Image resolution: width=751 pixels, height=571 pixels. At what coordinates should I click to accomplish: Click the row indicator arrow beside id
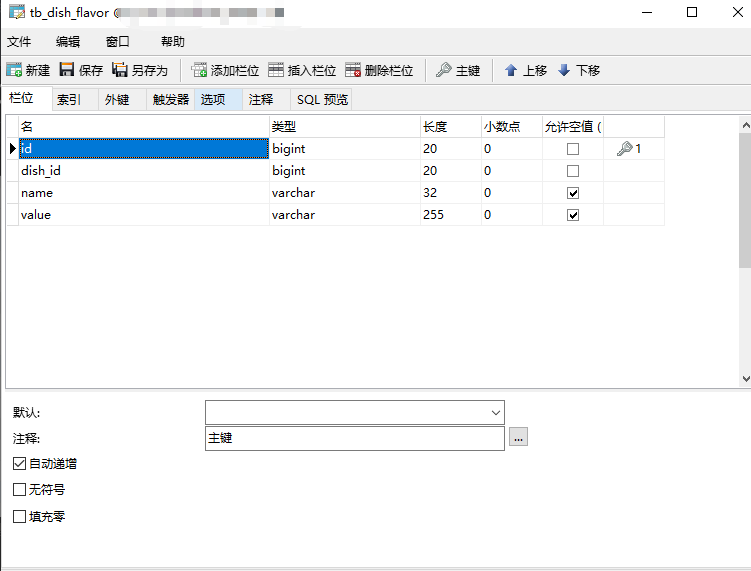[12, 148]
